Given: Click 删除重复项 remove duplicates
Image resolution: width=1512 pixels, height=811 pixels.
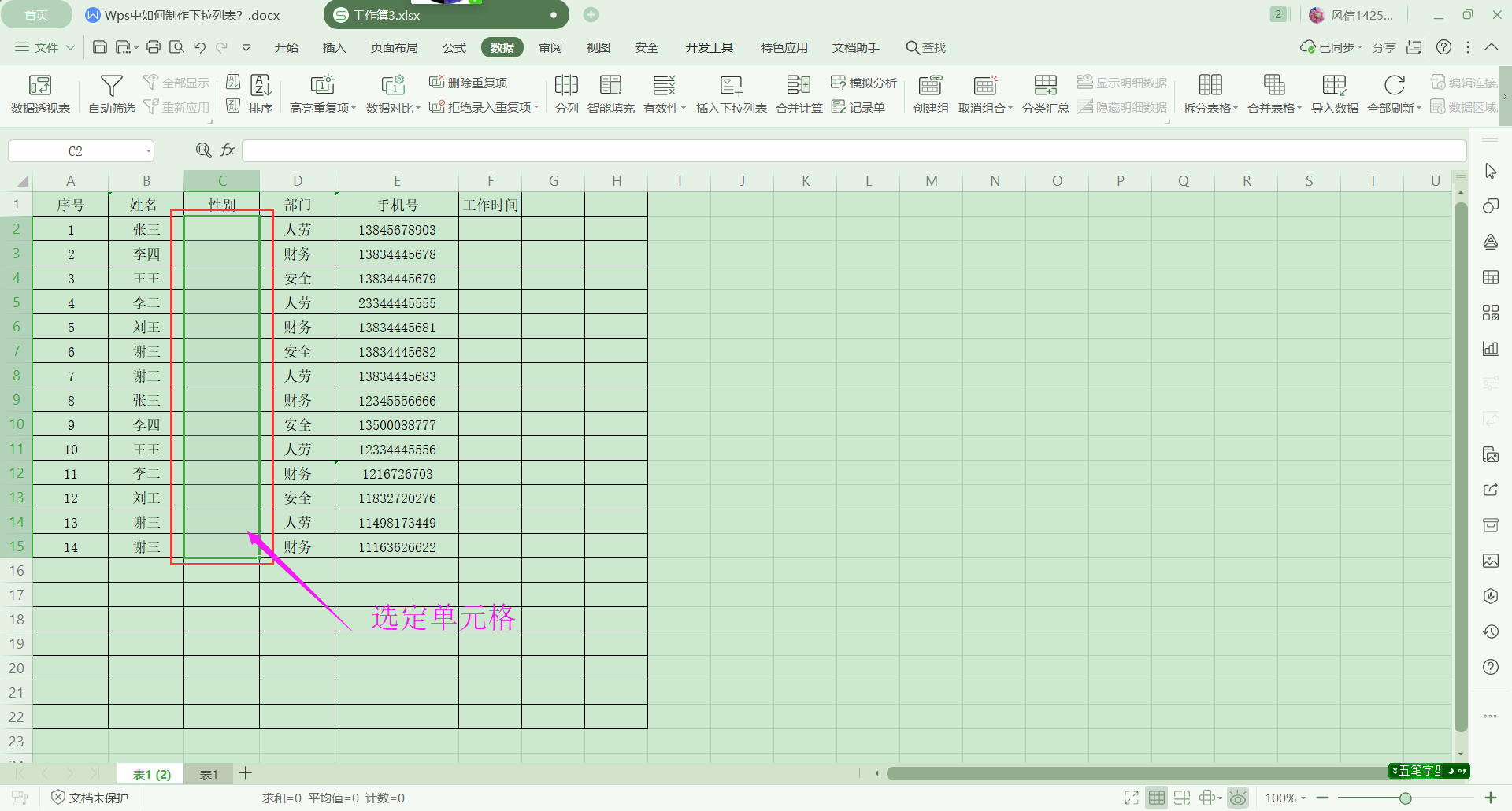Looking at the screenshot, I should click(x=469, y=83).
